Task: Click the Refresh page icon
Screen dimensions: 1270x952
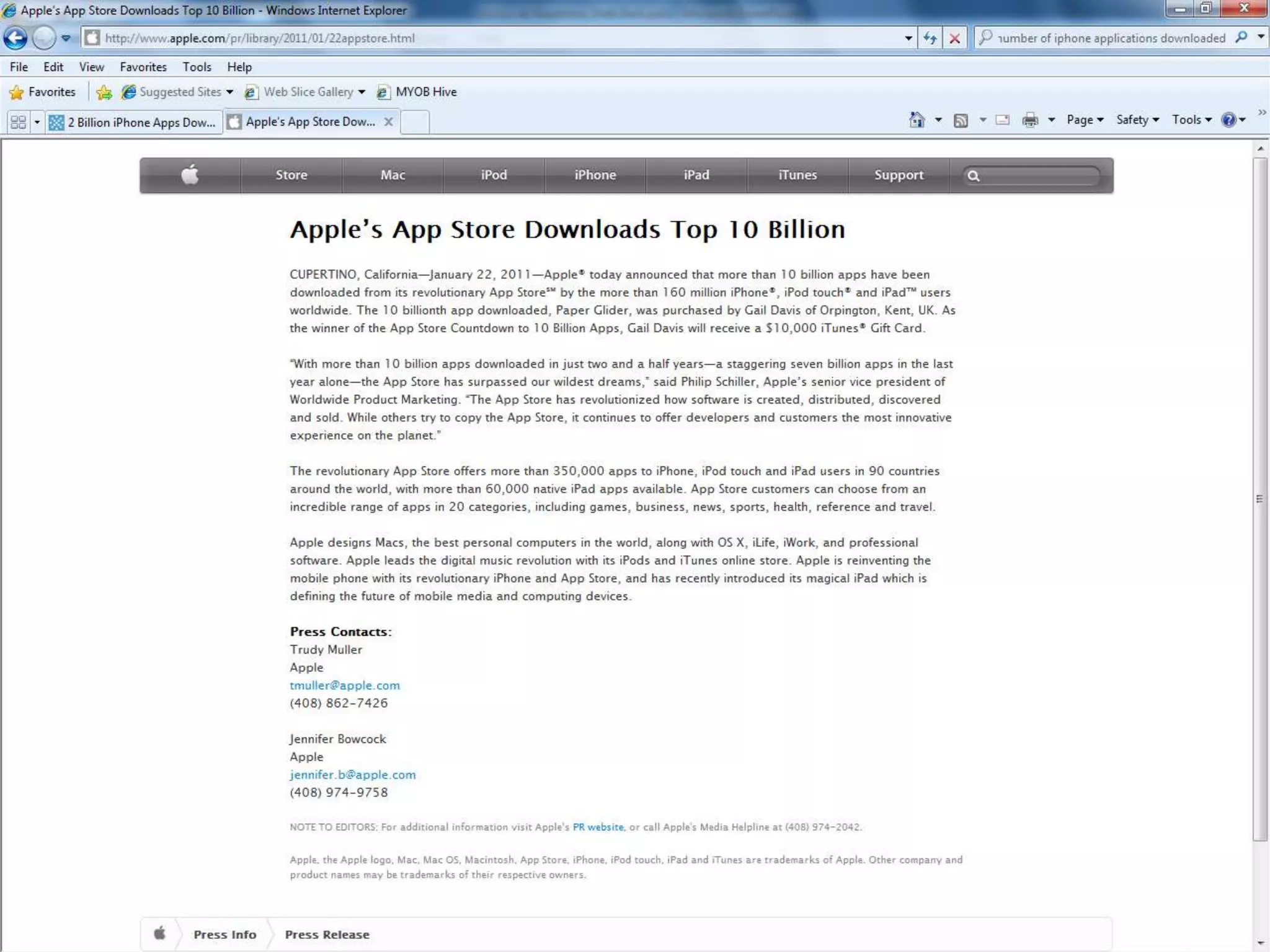Action: 930,38
